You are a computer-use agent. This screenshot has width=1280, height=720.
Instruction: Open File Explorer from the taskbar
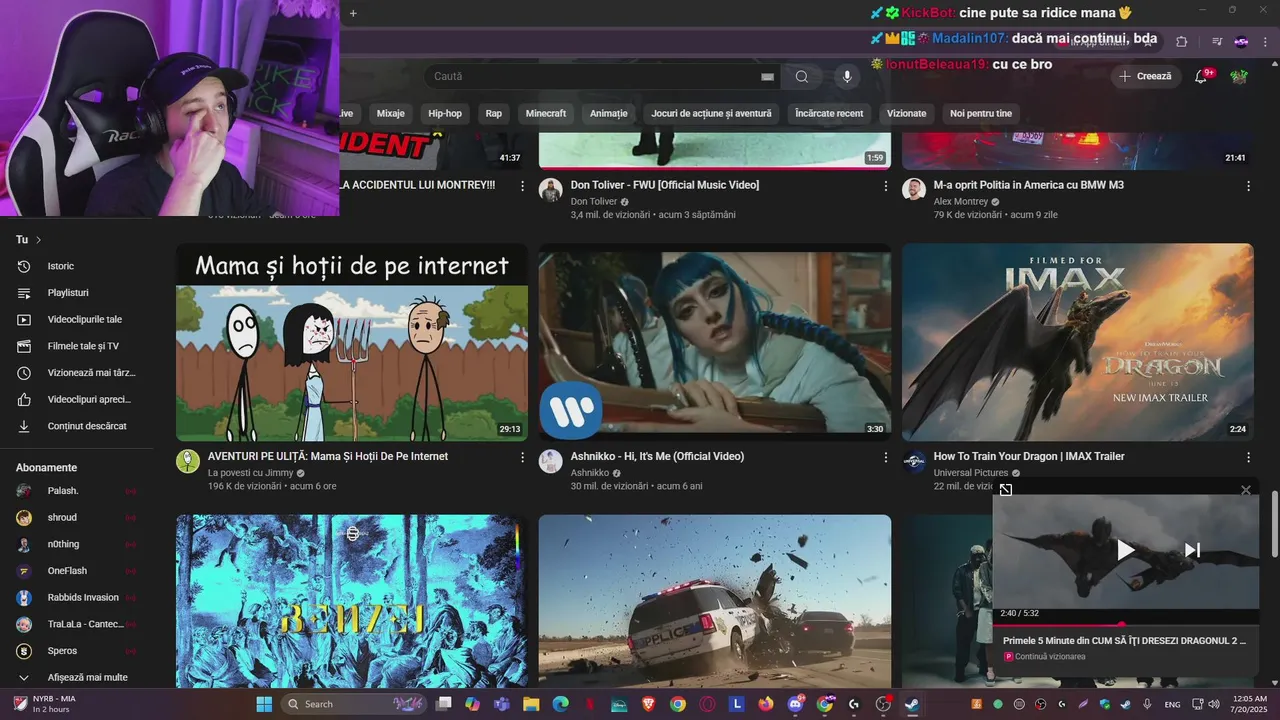click(531, 704)
